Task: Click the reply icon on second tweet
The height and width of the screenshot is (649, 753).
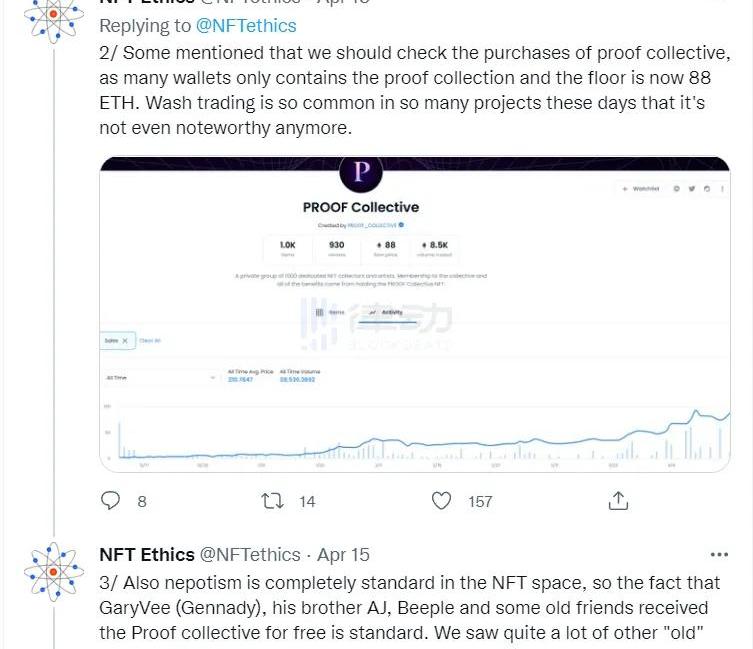Action: (x=111, y=500)
